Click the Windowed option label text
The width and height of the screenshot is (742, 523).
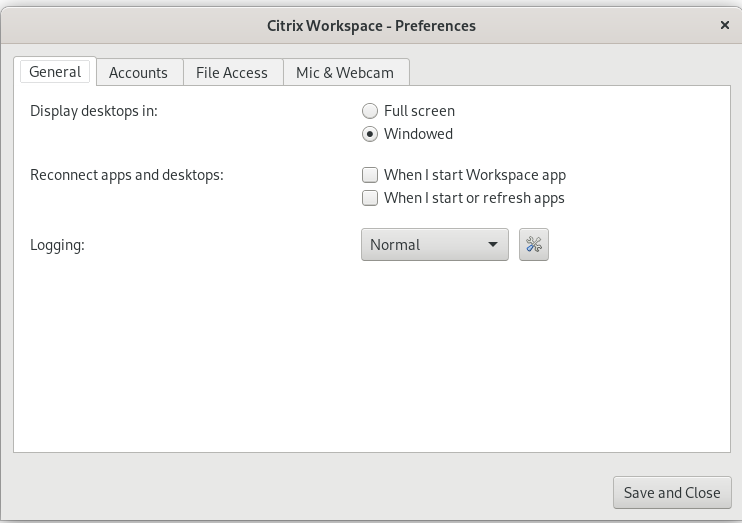tap(418, 134)
